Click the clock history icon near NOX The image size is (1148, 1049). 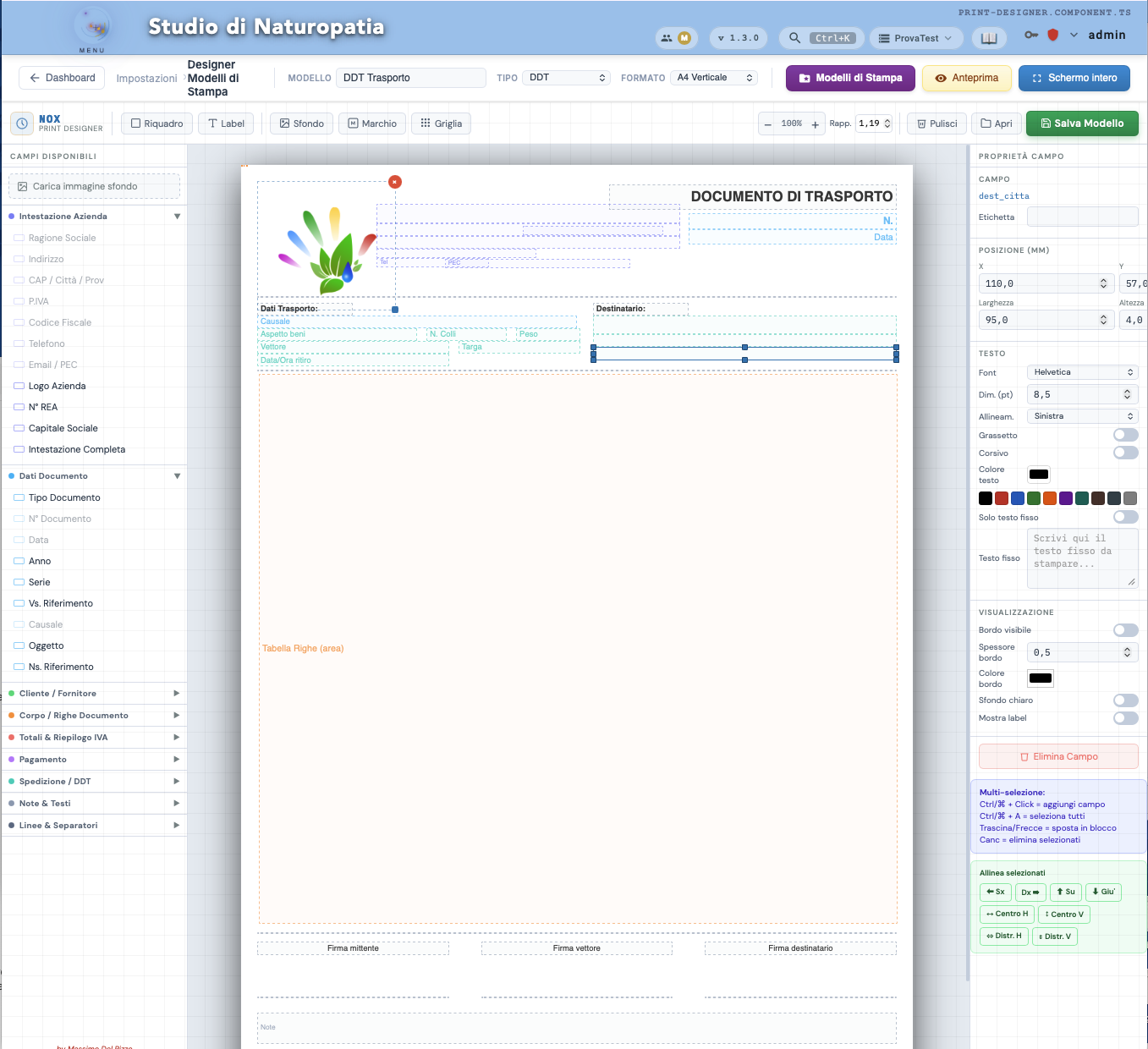(22, 124)
